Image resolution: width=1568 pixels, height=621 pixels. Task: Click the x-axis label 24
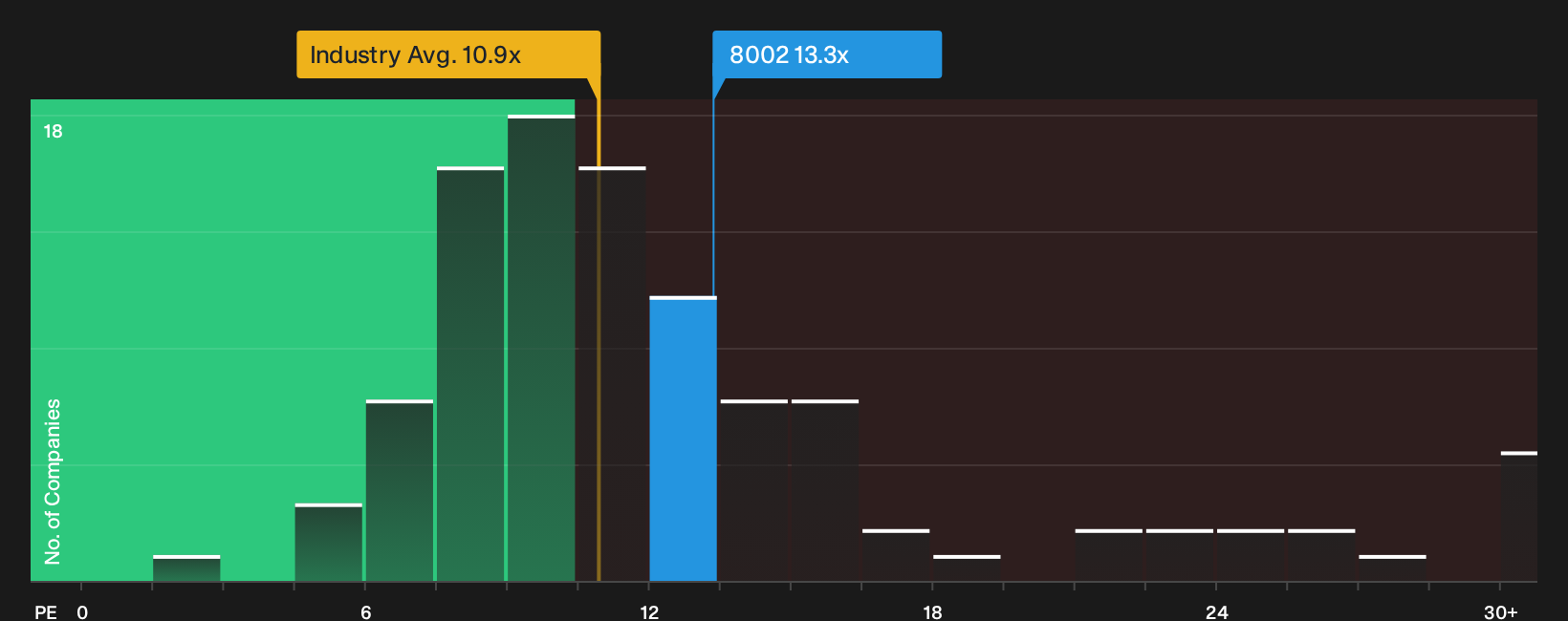[x=1216, y=612]
